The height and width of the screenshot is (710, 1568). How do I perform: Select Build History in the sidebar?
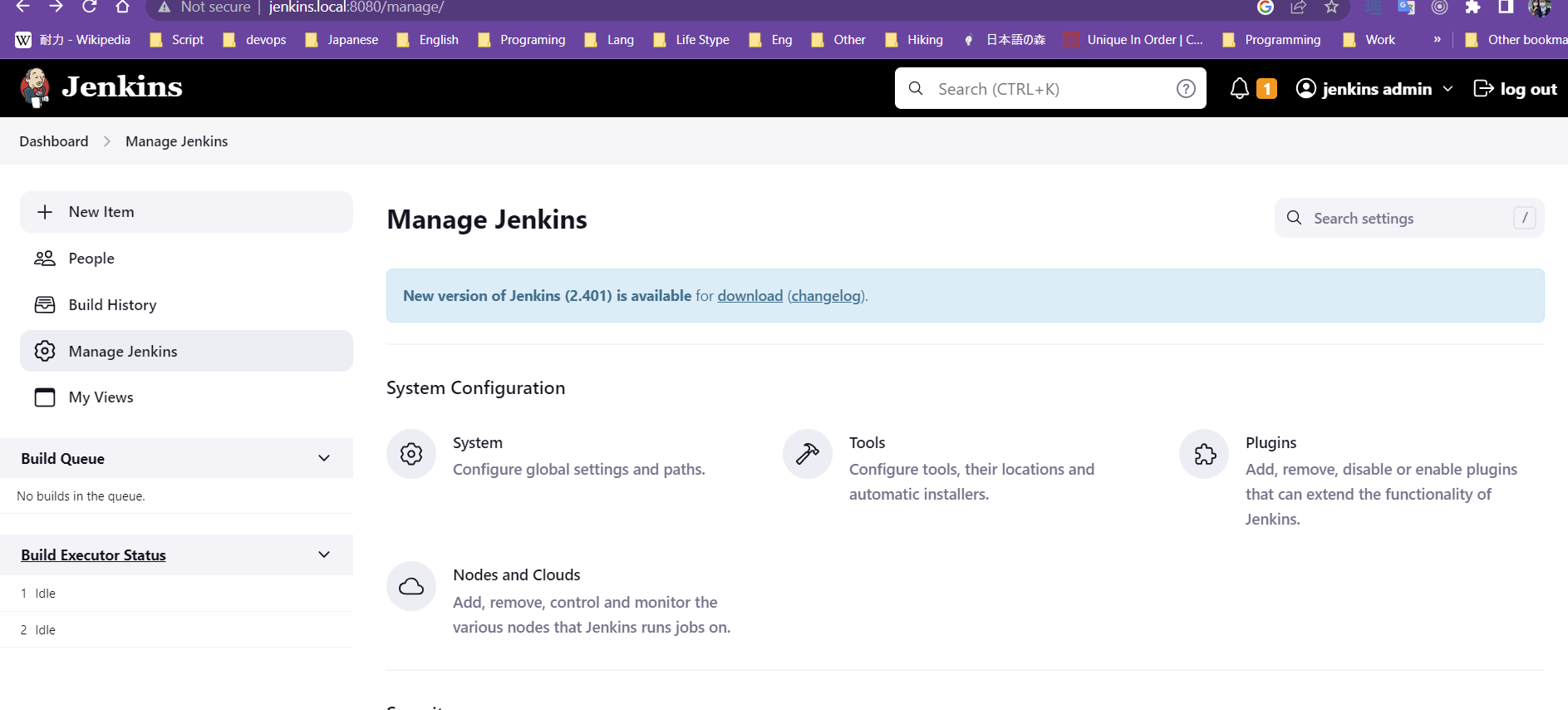(x=186, y=305)
